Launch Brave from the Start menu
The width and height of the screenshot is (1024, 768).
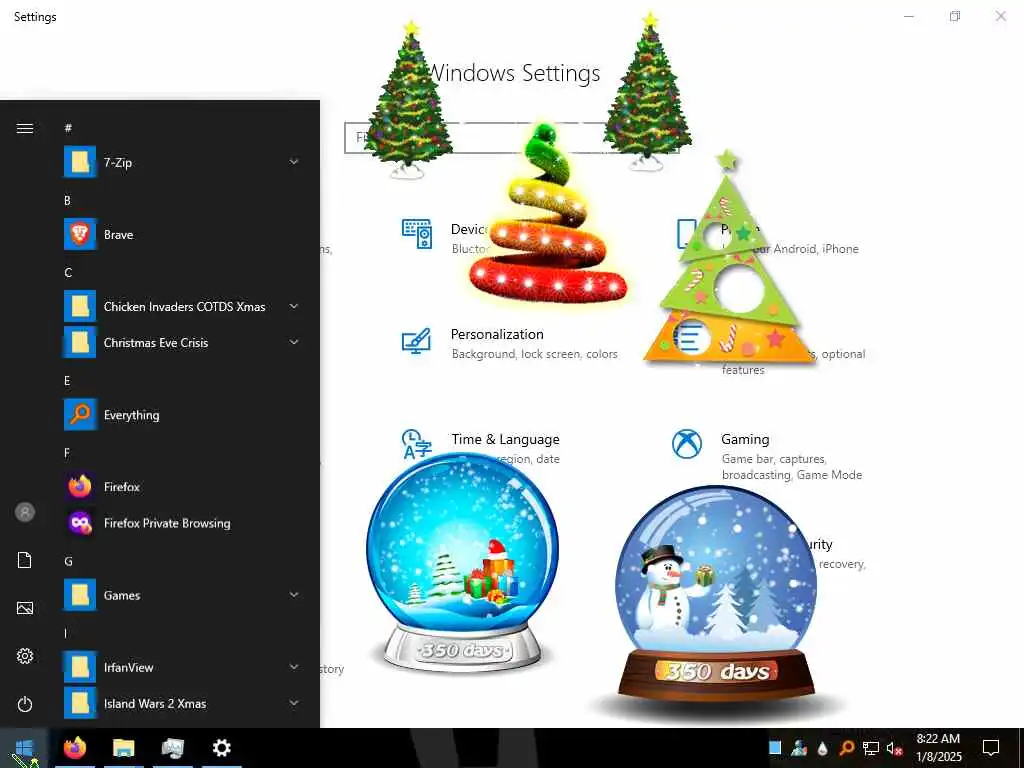tap(80, 234)
